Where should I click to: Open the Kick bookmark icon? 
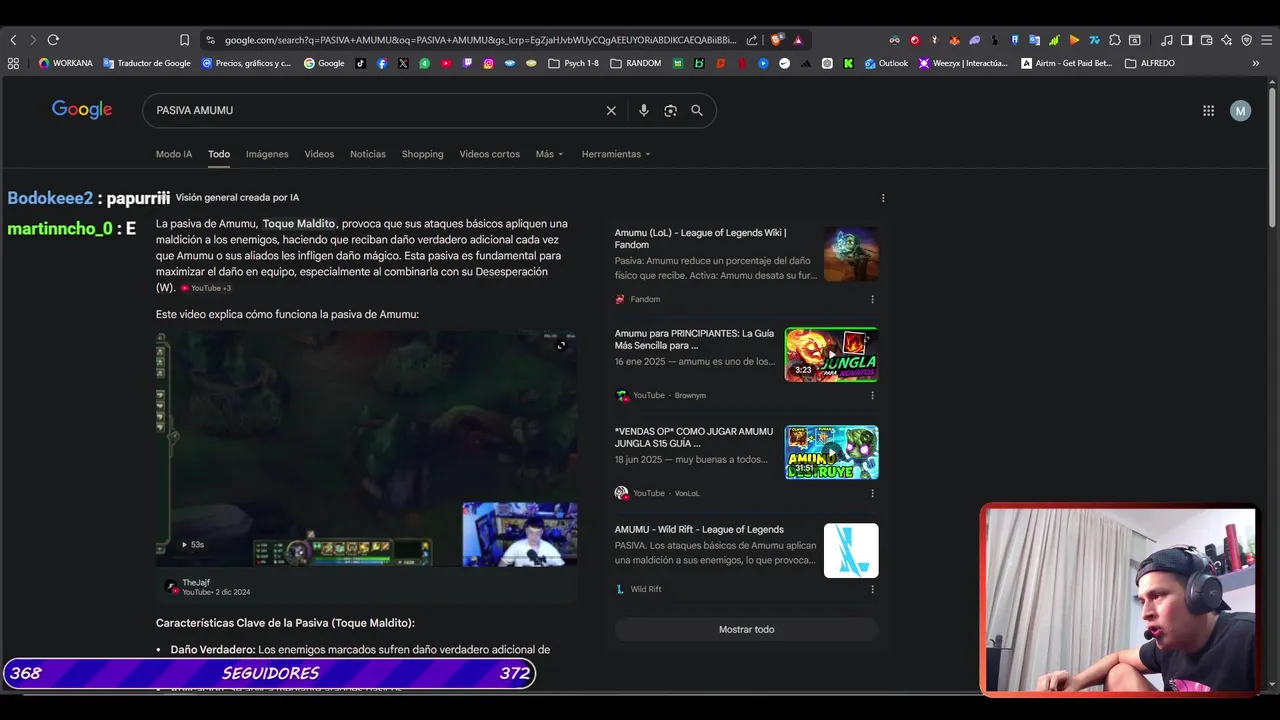[848, 63]
